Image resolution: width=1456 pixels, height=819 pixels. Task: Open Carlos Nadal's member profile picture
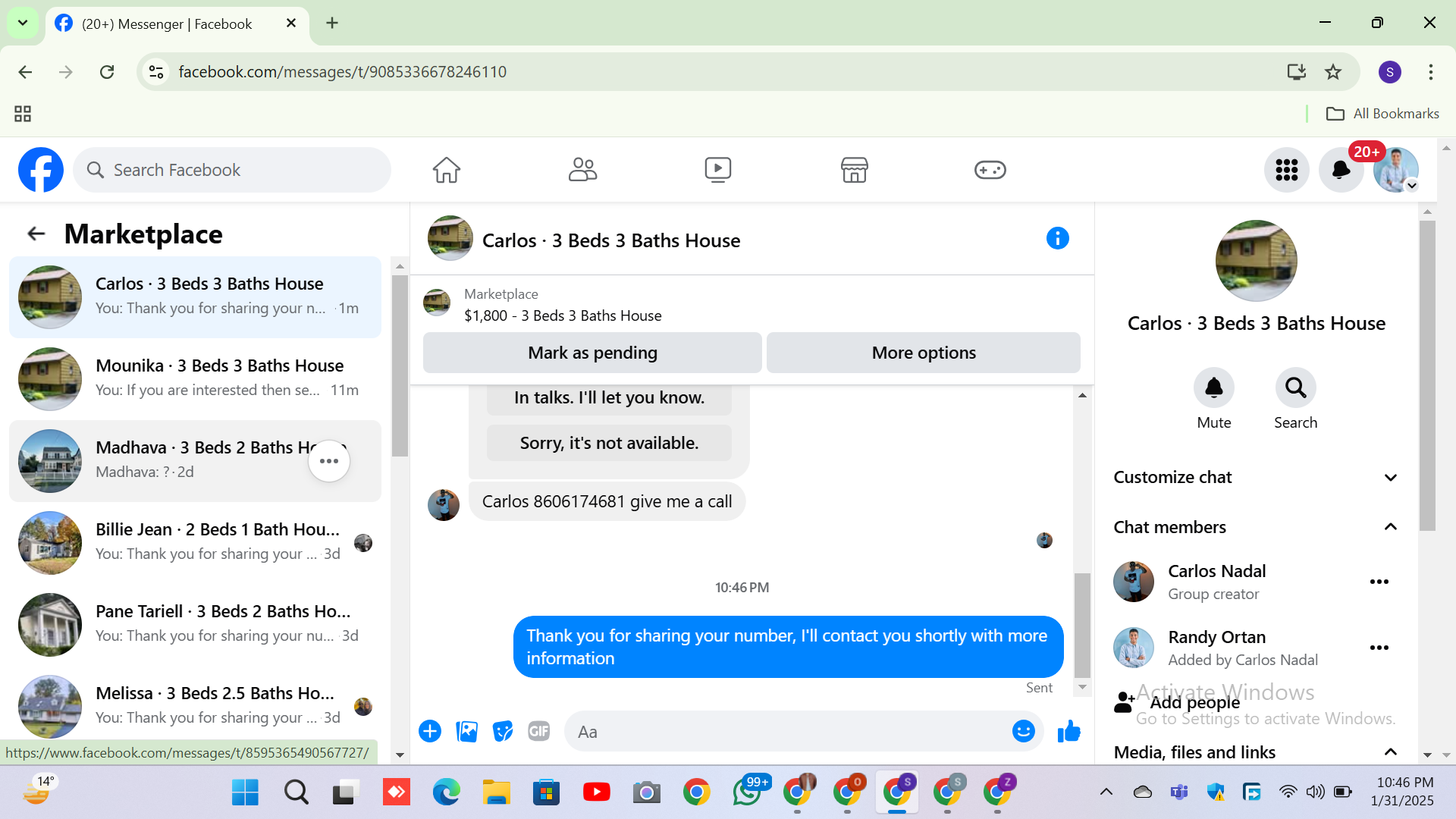pos(1134,582)
